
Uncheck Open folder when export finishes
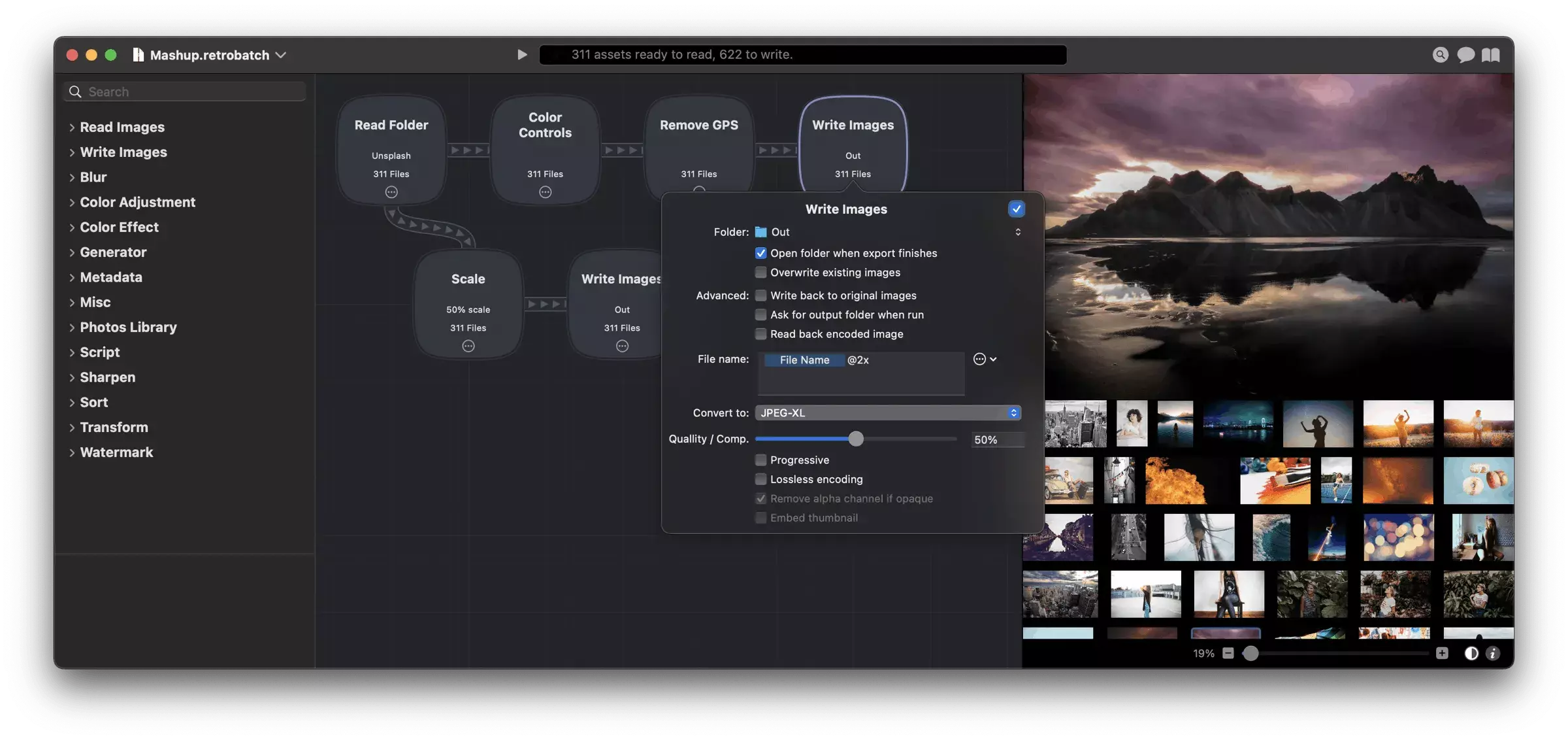click(x=760, y=253)
